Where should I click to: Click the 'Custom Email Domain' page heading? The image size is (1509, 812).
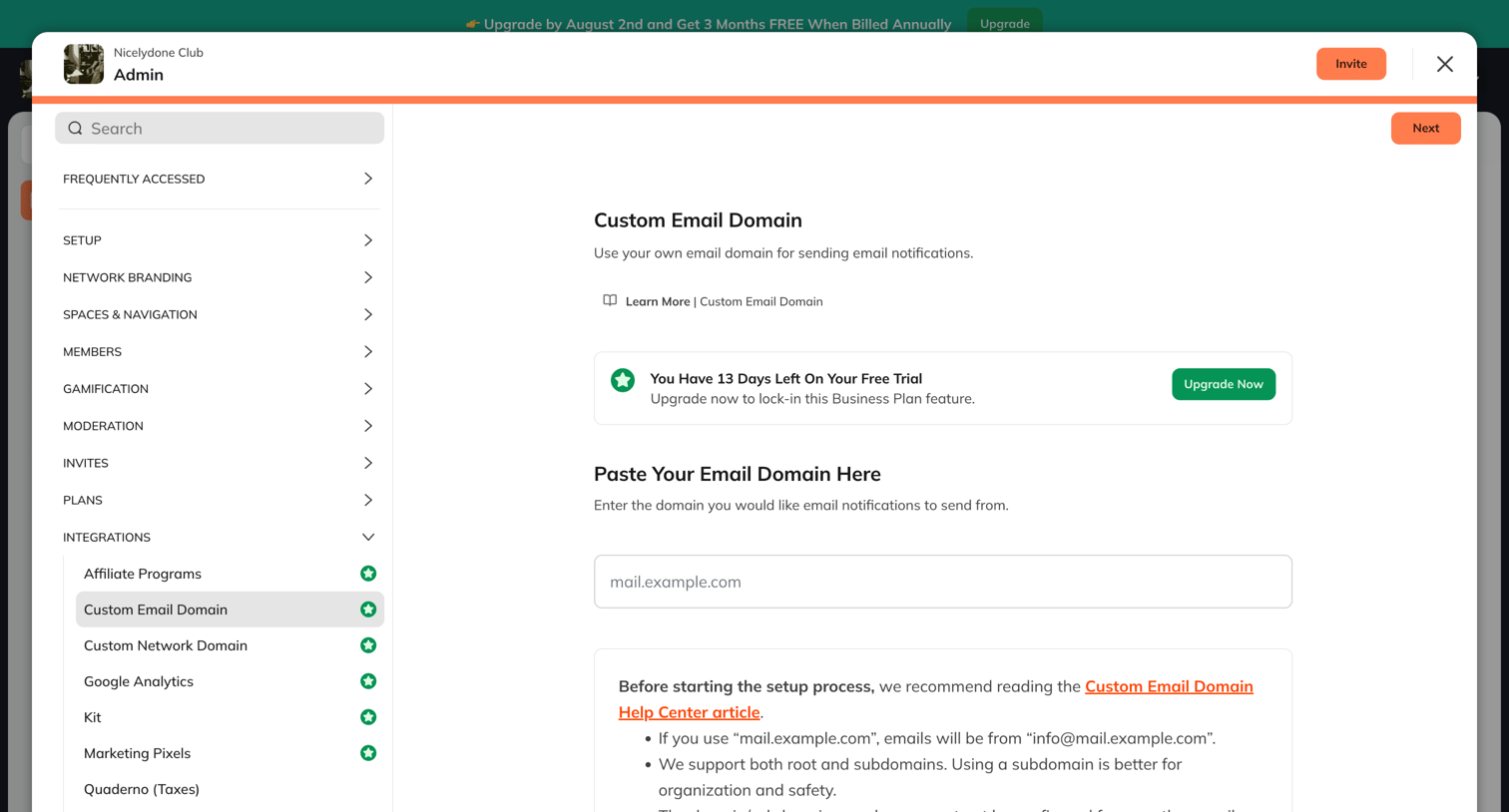[698, 220]
